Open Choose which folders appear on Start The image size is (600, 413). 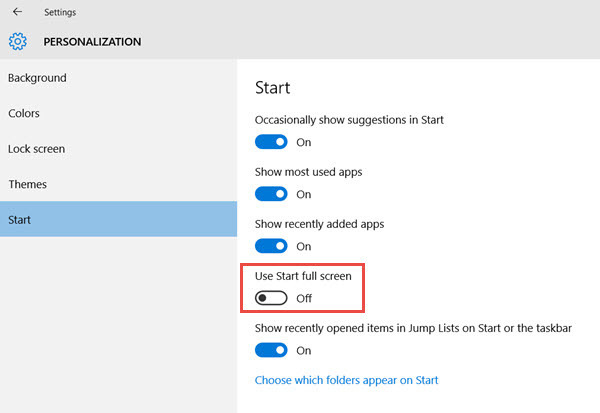(346, 380)
